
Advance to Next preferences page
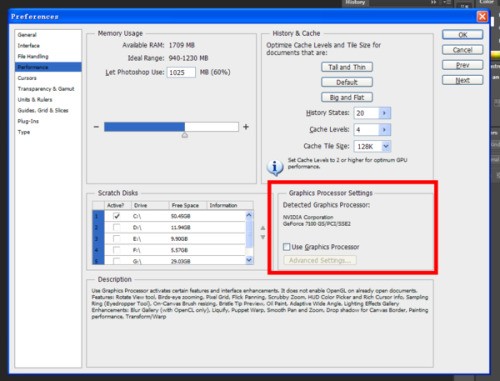pos(462,80)
